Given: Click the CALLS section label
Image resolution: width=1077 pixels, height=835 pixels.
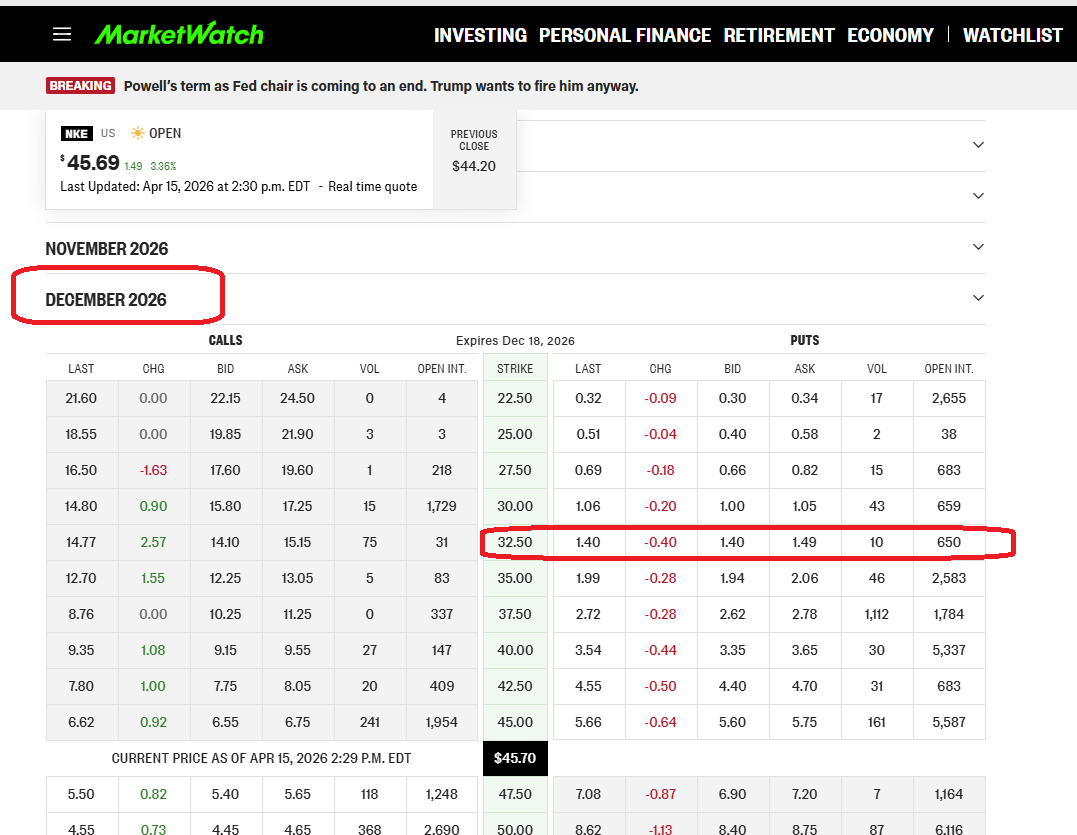Looking at the screenshot, I should point(225,341).
